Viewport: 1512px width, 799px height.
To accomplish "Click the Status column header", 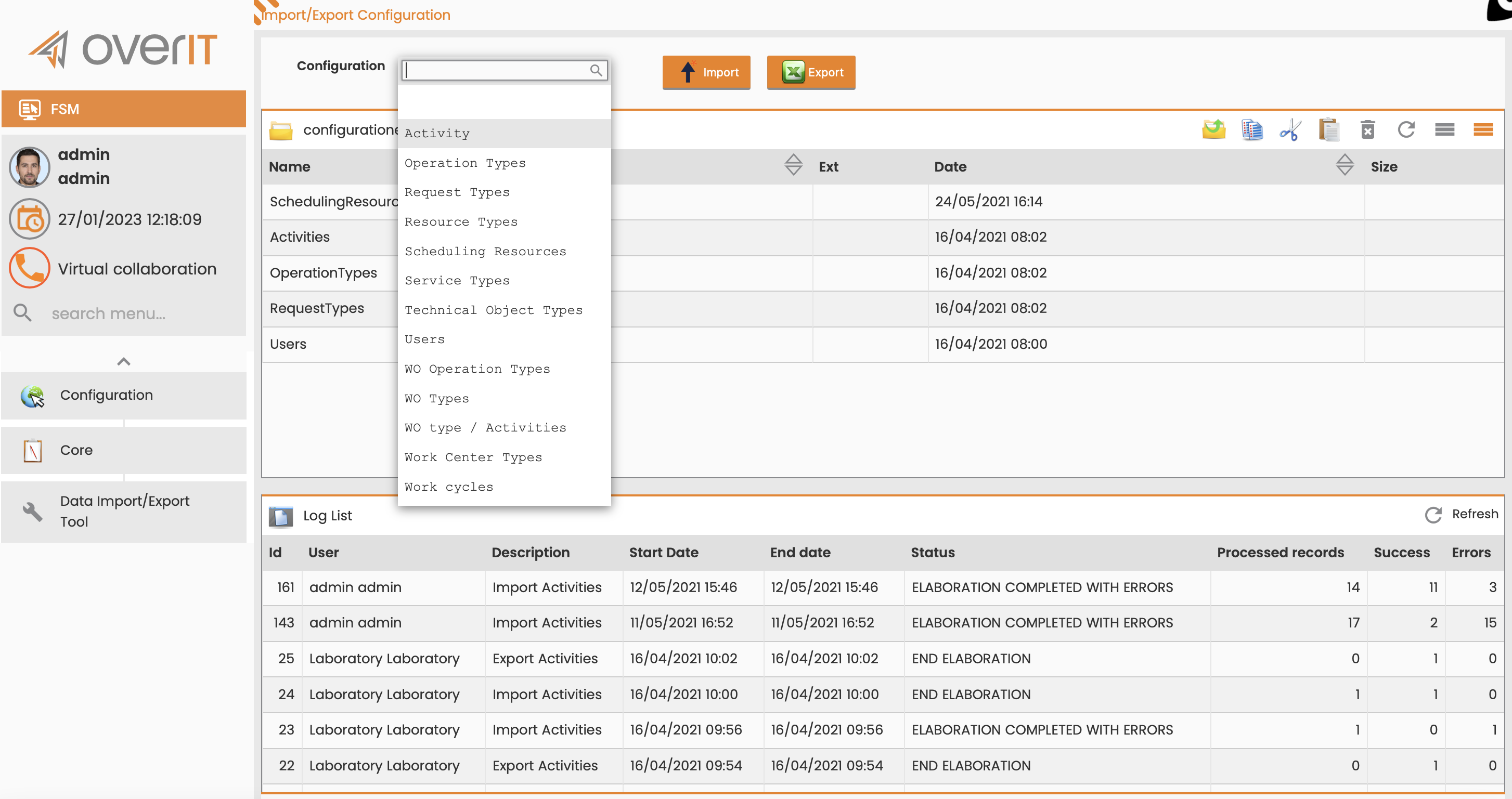I will 932,552.
